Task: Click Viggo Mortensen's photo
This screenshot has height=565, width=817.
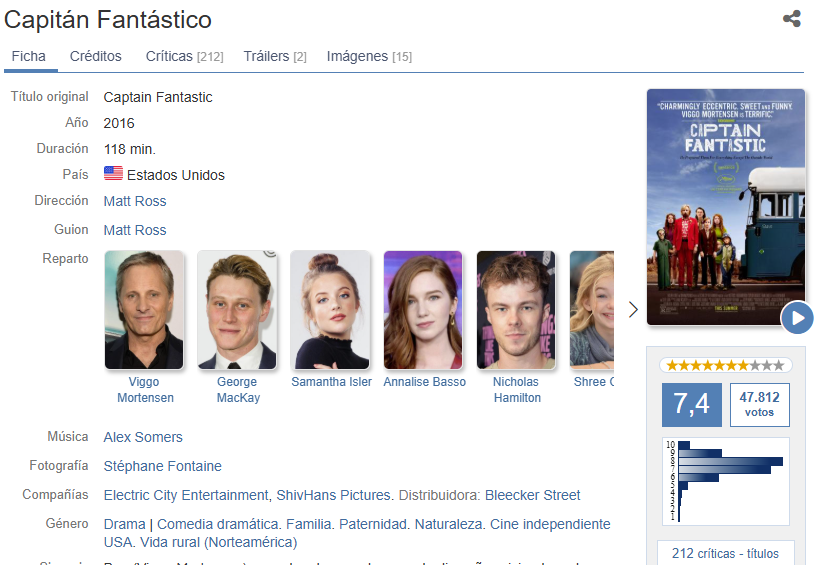Action: click(144, 310)
